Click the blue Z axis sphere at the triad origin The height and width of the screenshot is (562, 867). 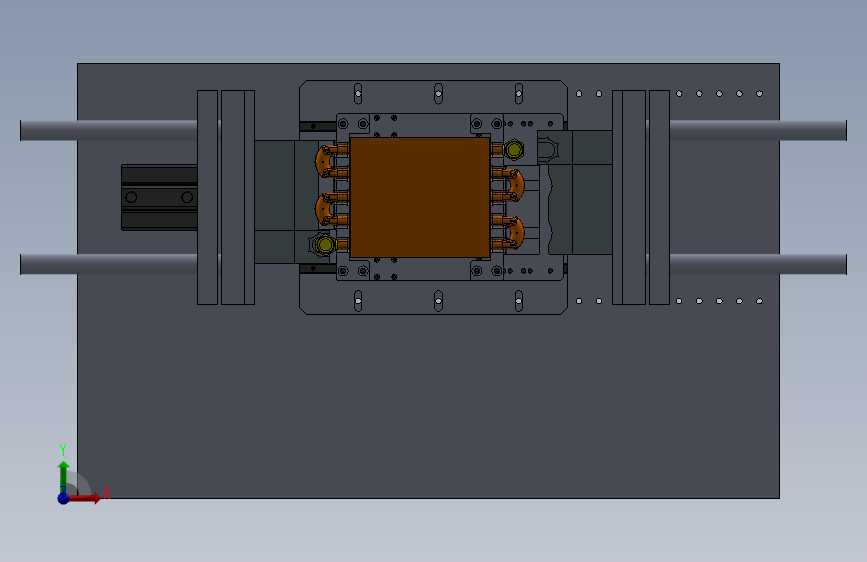click(64, 498)
